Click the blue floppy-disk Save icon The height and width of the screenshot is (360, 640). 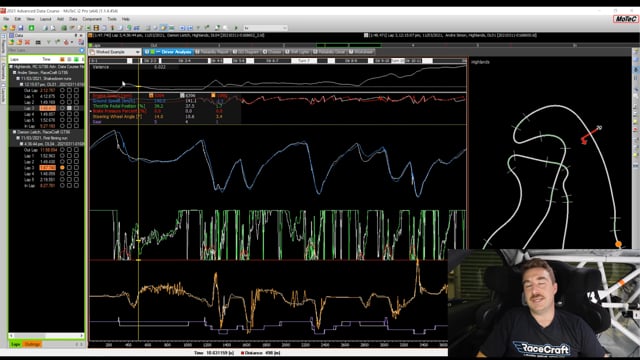(x=21, y=28)
